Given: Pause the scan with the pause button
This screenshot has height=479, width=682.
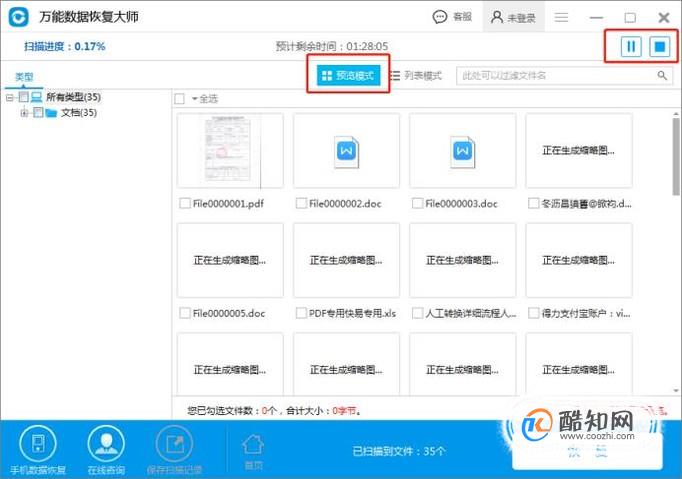Looking at the screenshot, I should (631, 46).
